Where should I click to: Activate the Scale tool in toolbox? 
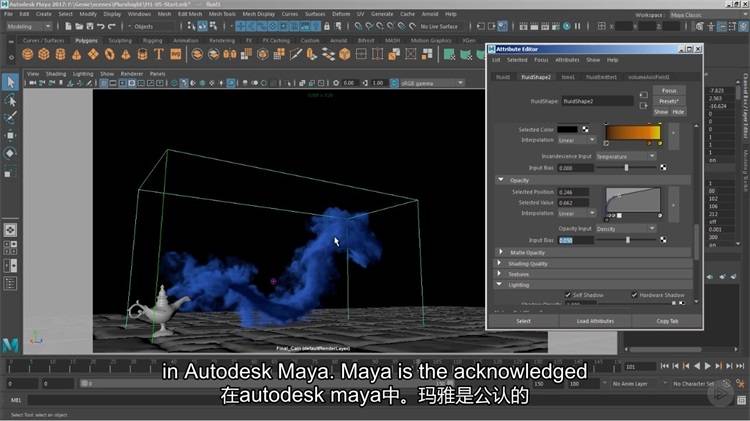tap(8, 173)
